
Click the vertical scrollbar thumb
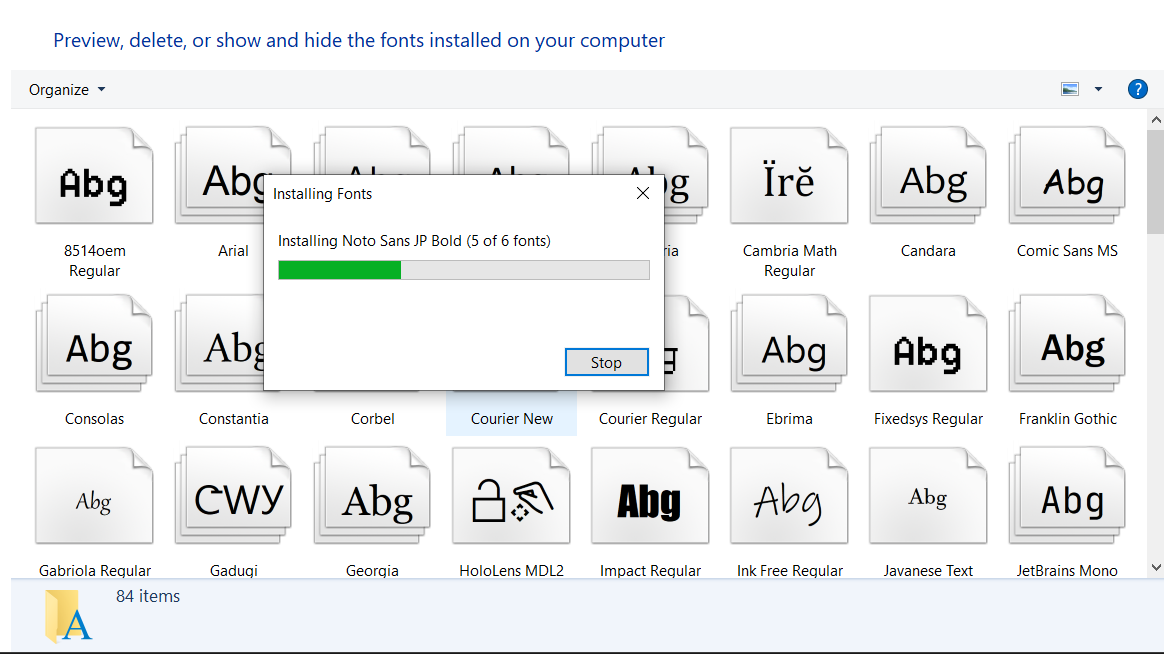point(1156,182)
